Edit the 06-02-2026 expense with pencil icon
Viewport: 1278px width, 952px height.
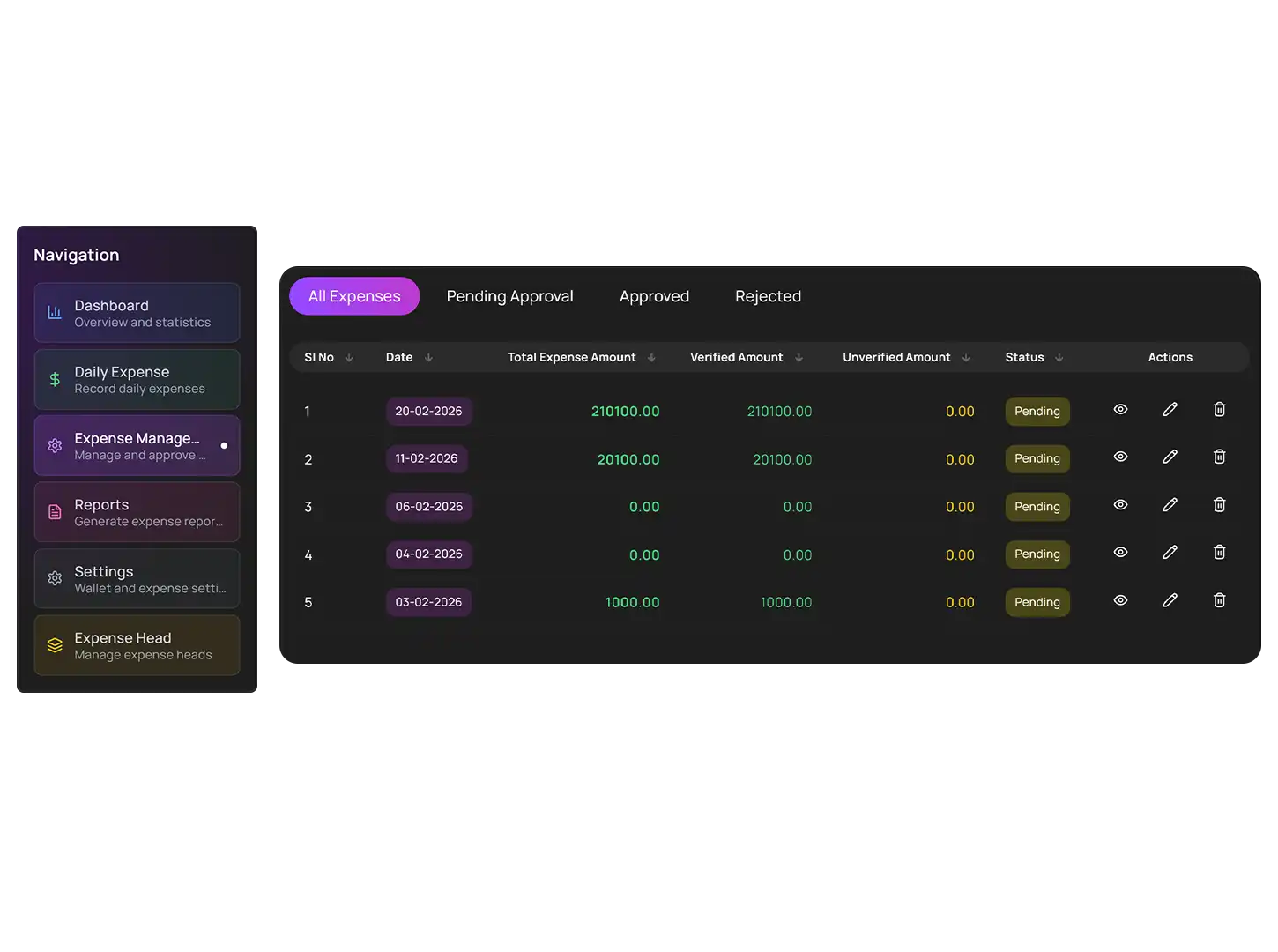click(1170, 504)
